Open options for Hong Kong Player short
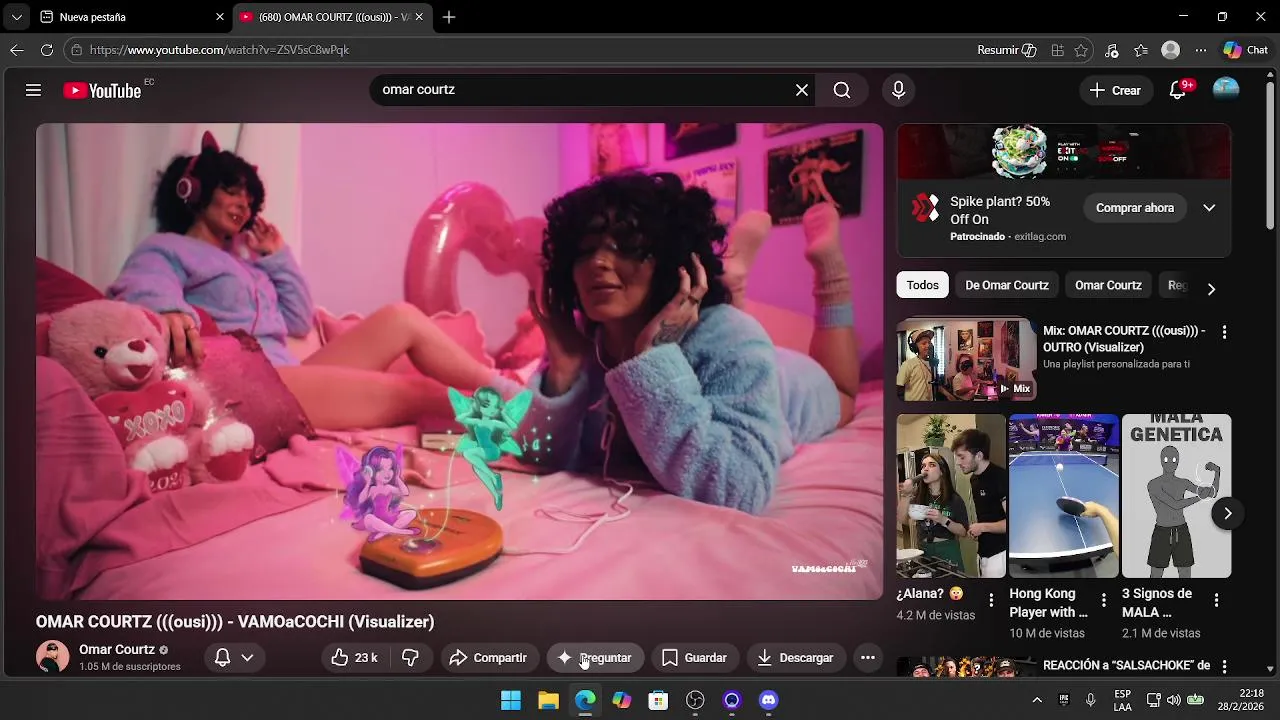The width and height of the screenshot is (1280, 720). tap(1104, 600)
